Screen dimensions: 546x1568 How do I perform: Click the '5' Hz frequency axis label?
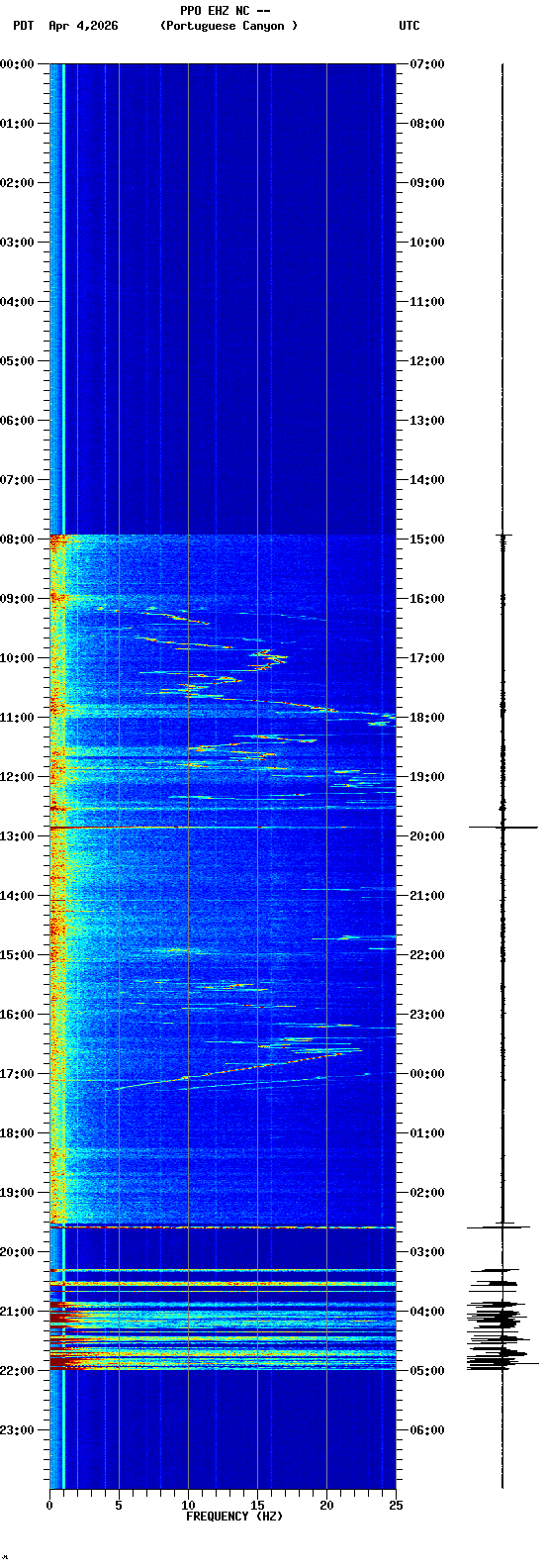119,1506
